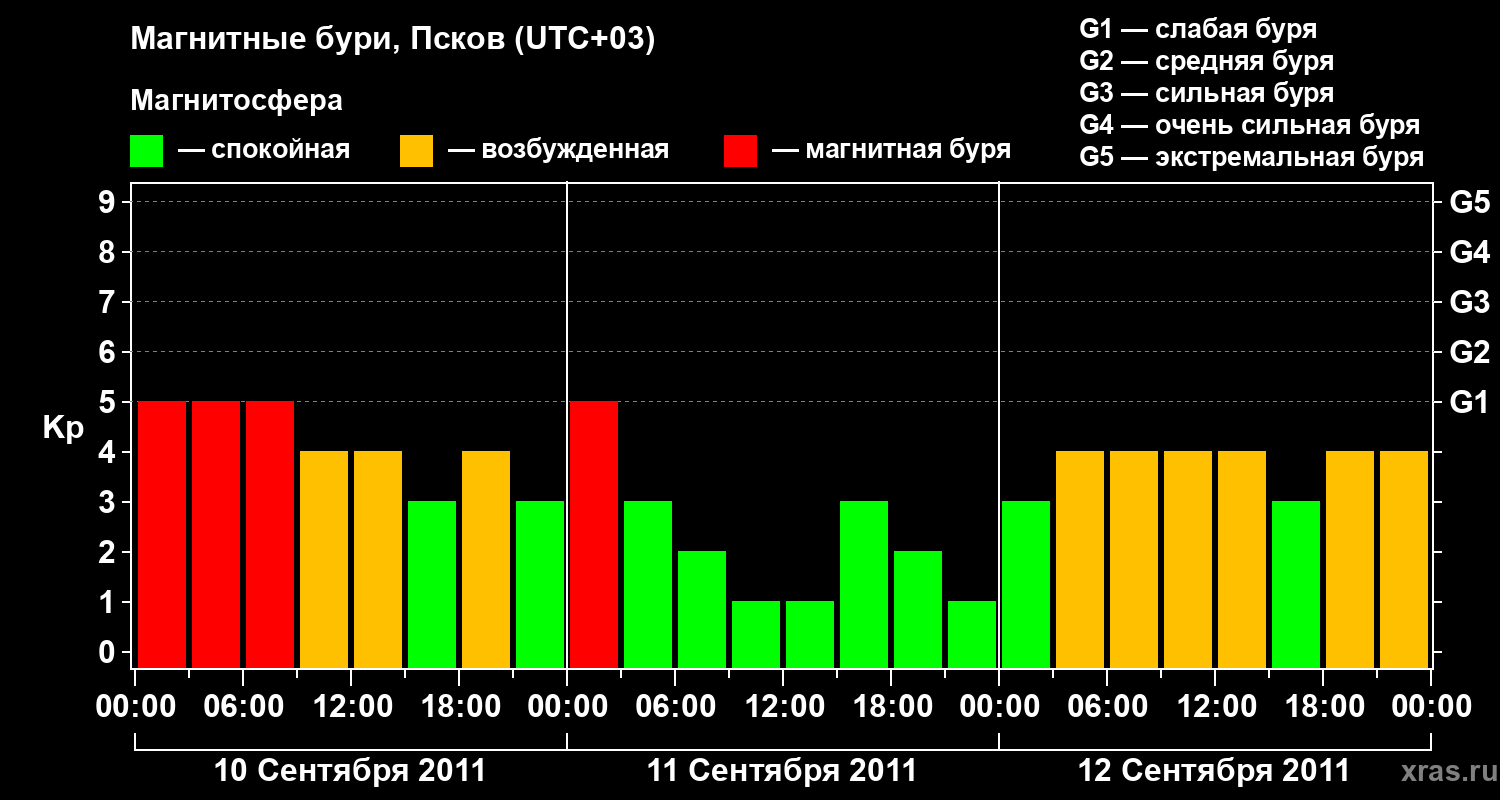Click the 'Kp' axis label
The image size is (1500, 800).
63,428
